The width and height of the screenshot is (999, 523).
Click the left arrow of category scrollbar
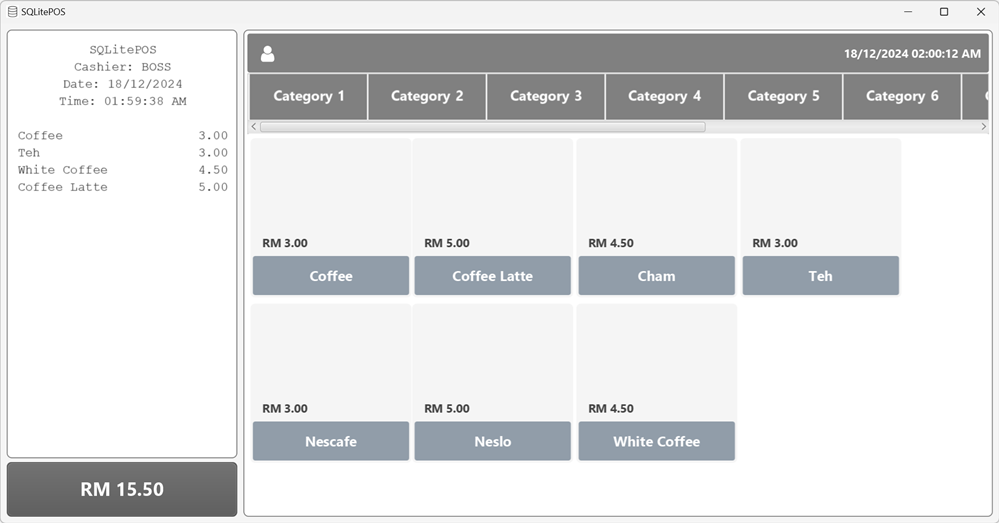(254, 127)
